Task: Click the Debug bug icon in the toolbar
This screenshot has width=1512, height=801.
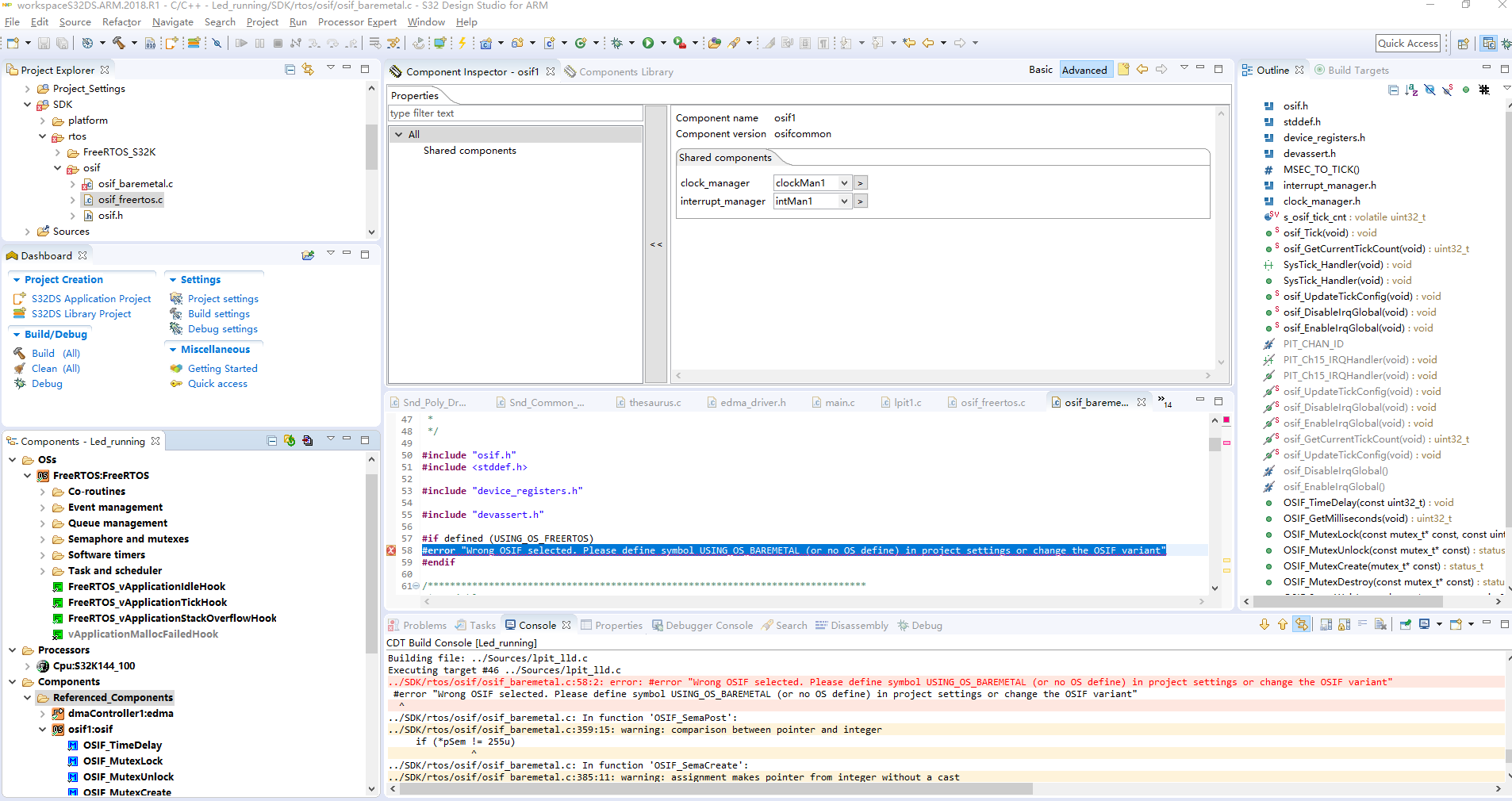Action: pyautogui.click(x=617, y=43)
